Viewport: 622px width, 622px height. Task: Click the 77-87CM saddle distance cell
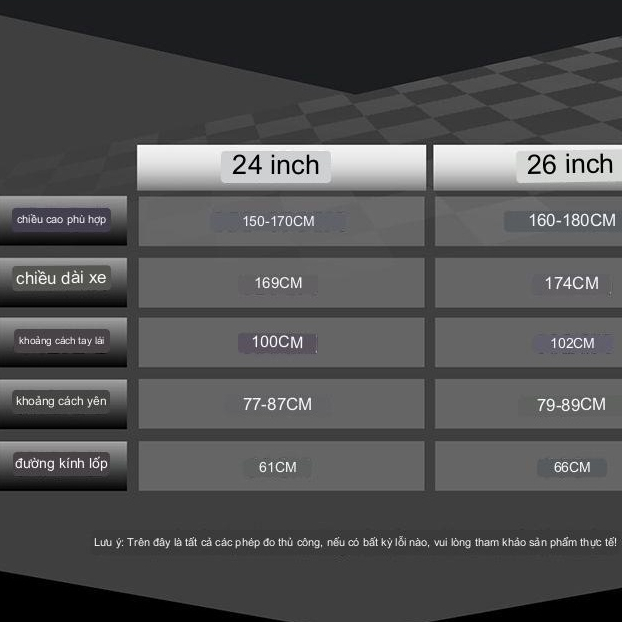(x=277, y=405)
